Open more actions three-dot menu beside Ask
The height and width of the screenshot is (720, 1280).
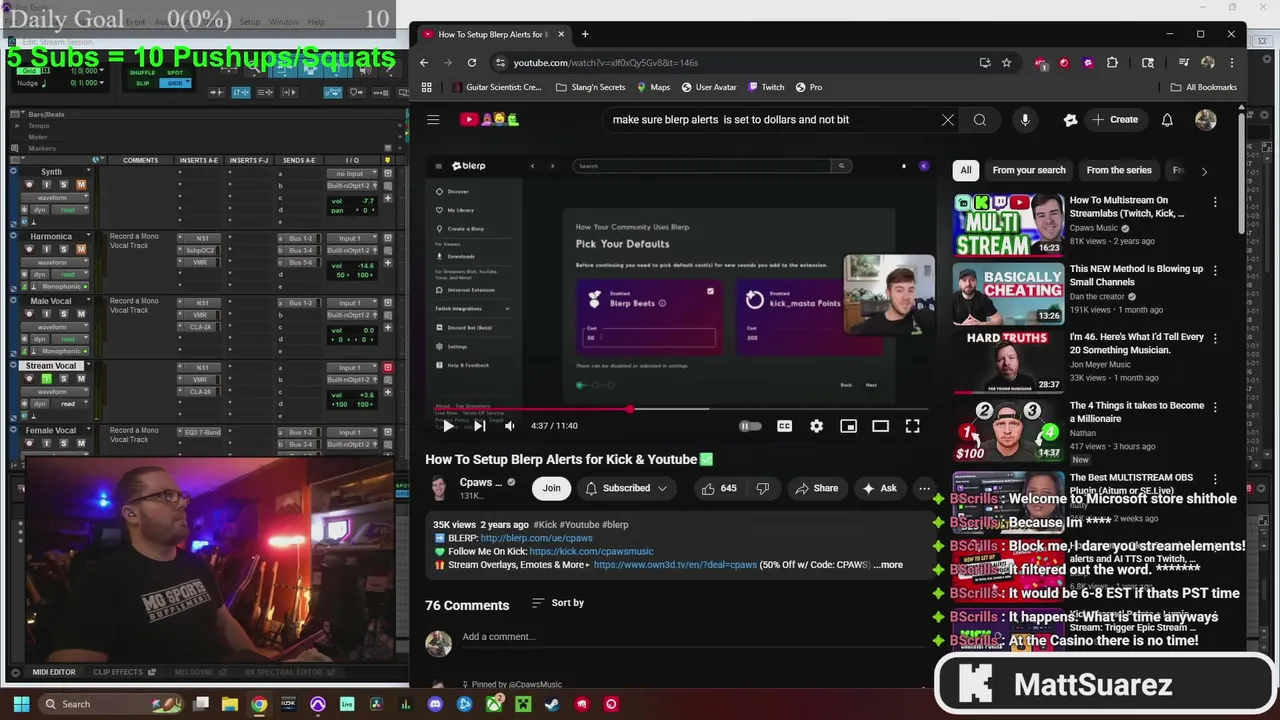click(x=924, y=488)
